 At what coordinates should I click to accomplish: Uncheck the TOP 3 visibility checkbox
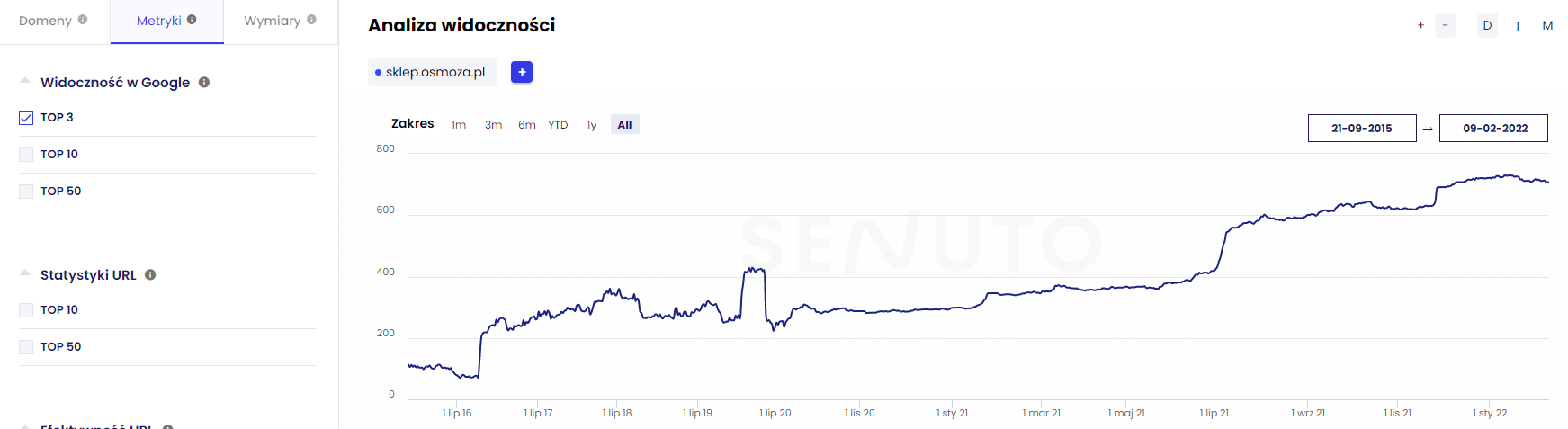(26, 118)
